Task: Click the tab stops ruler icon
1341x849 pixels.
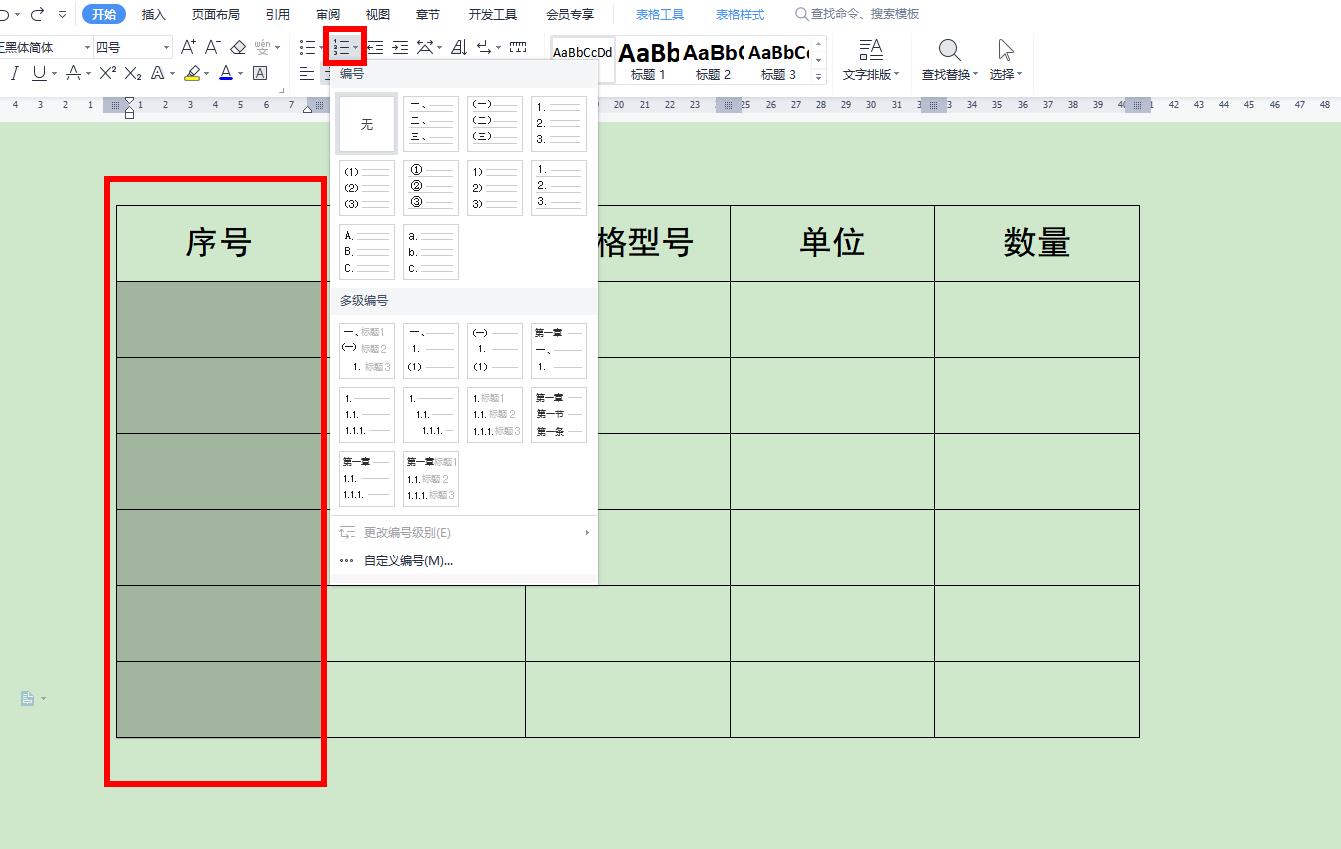Action: point(518,47)
